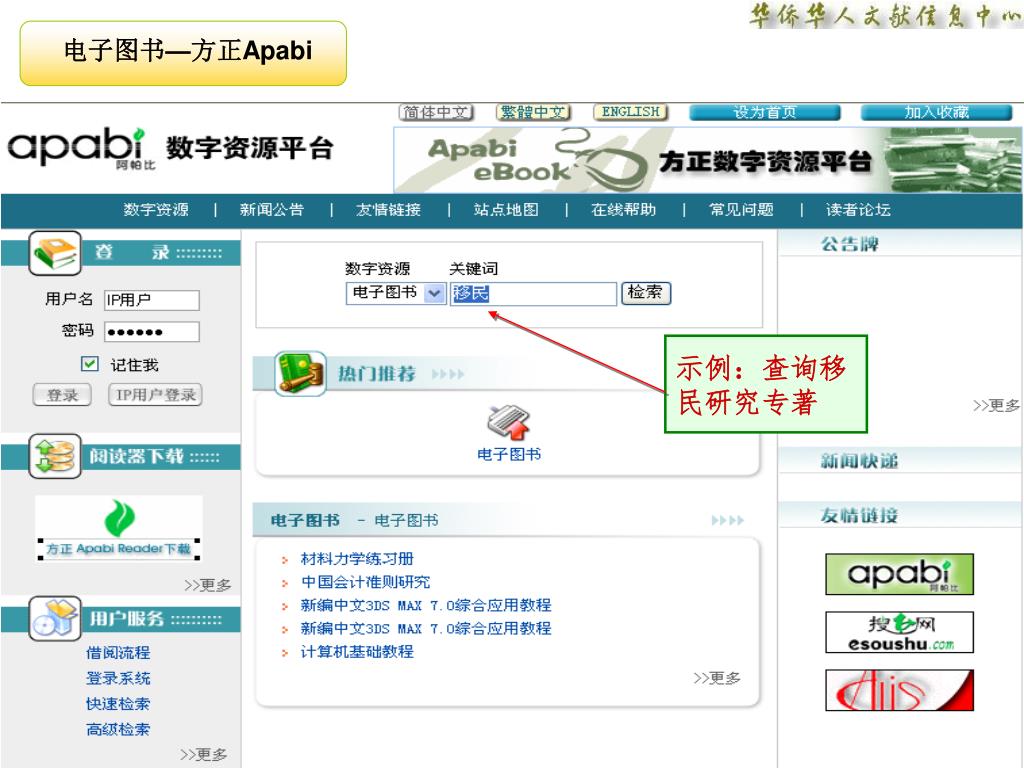
Task: Open the book 材料力学练习册
Action: click(x=357, y=559)
